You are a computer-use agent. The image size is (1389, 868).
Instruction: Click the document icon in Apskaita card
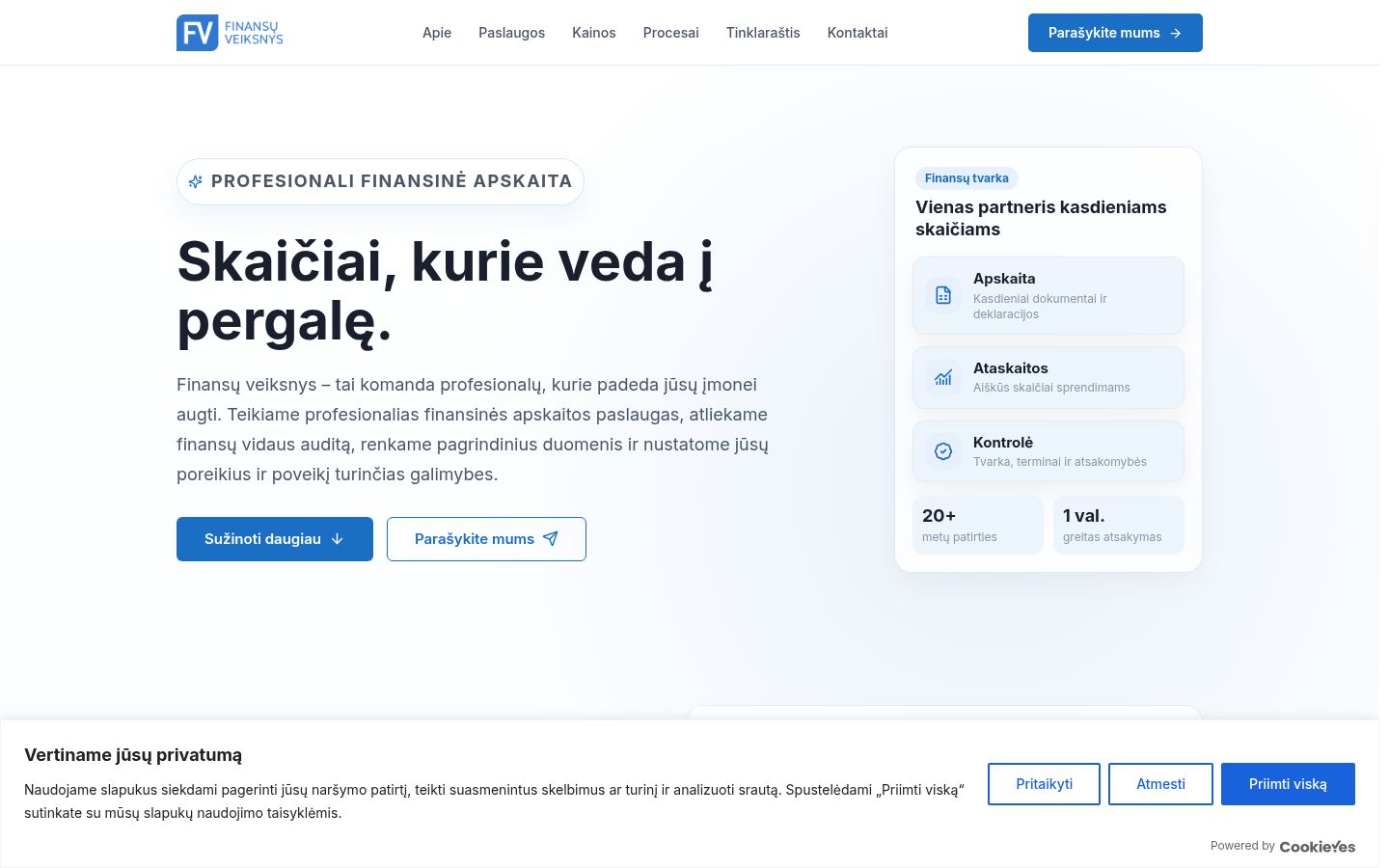[x=943, y=295]
